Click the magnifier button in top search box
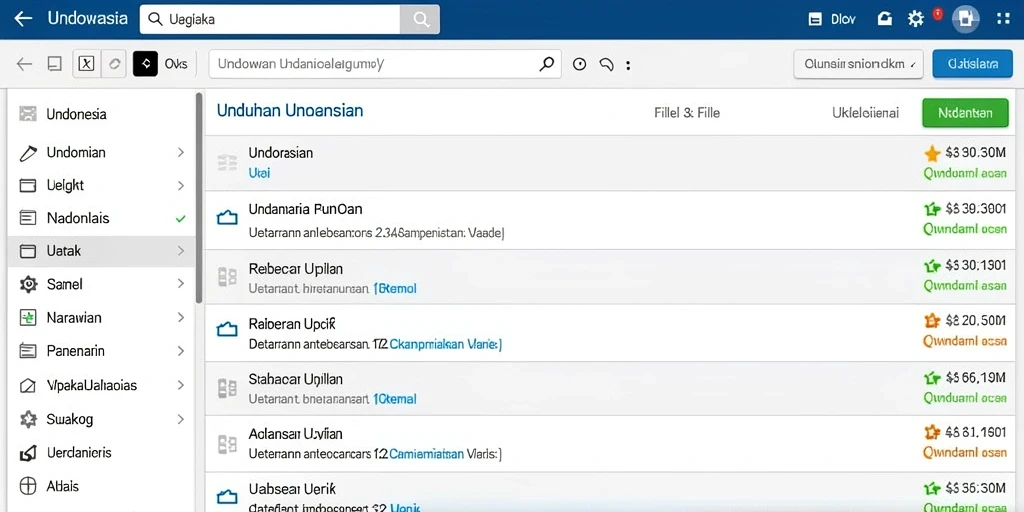The height and width of the screenshot is (512, 1024). pos(420,19)
